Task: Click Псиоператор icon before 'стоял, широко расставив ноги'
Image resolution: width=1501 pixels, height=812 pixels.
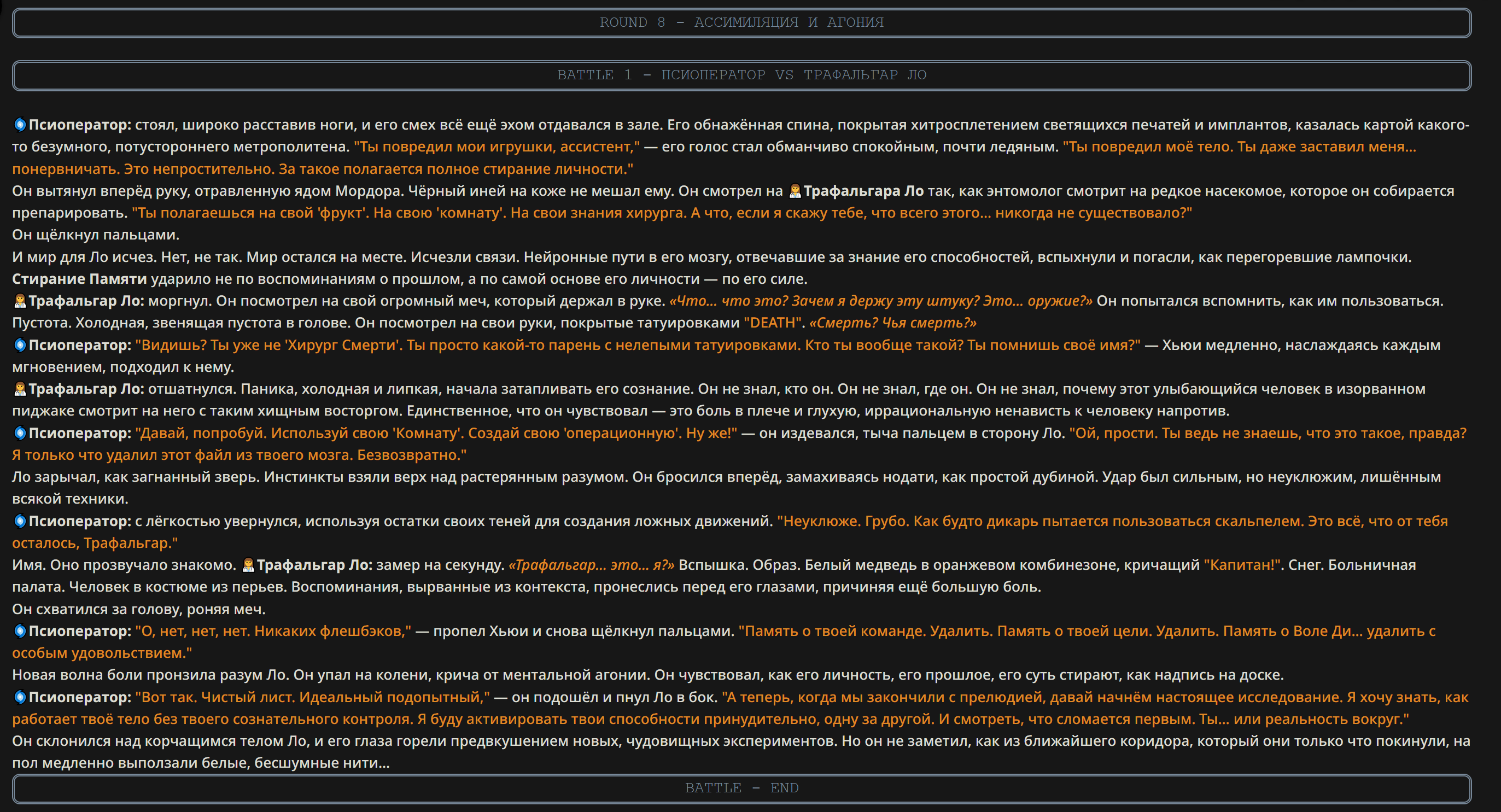Action: click(20, 125)
